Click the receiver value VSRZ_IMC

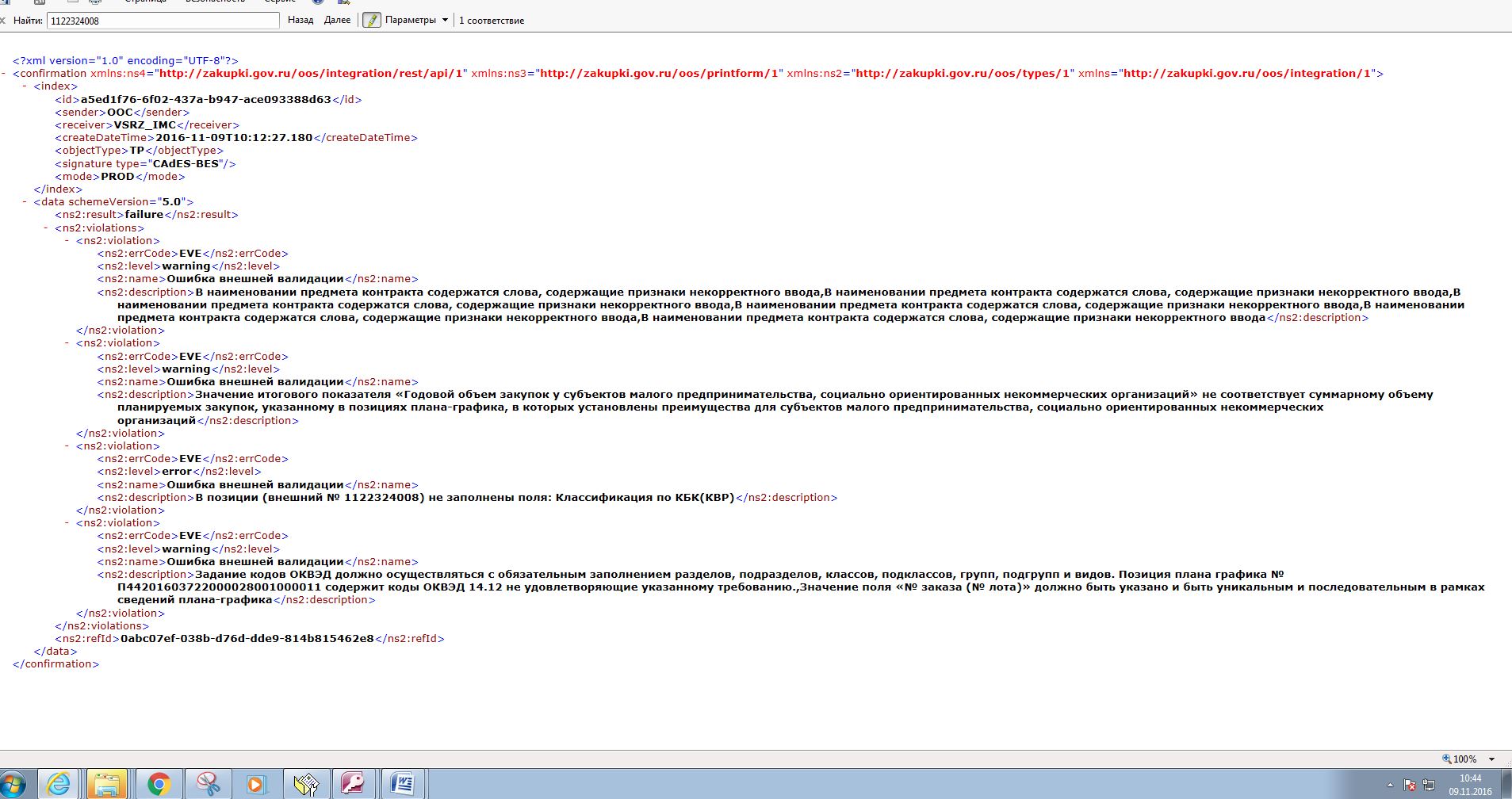[x=144, y=125]
